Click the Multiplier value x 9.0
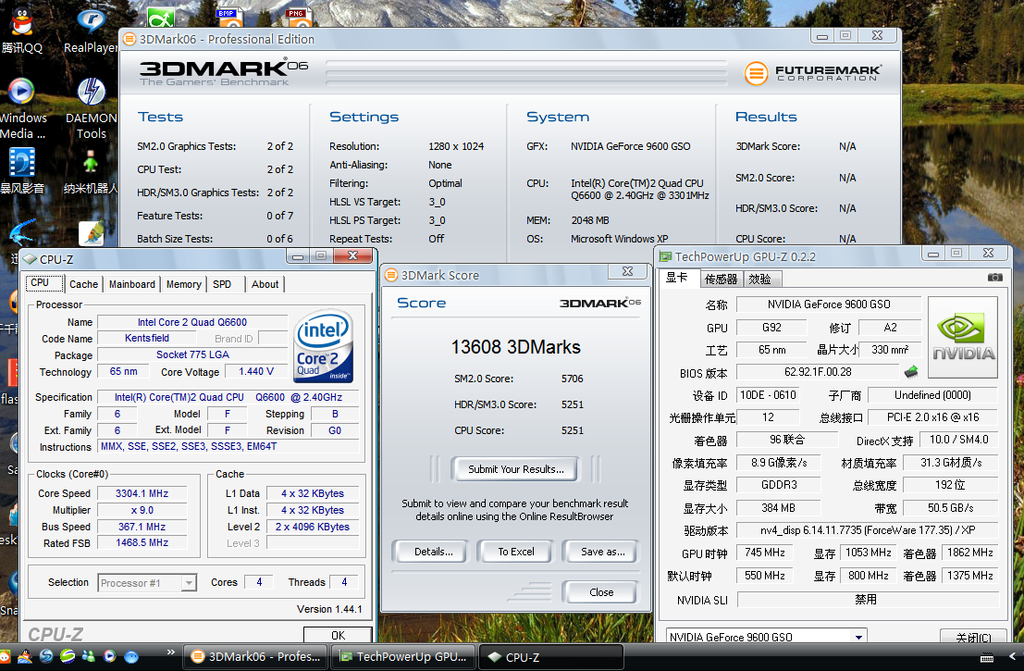The width and height of the screenshot is (1024, 671). pos(142,510)
